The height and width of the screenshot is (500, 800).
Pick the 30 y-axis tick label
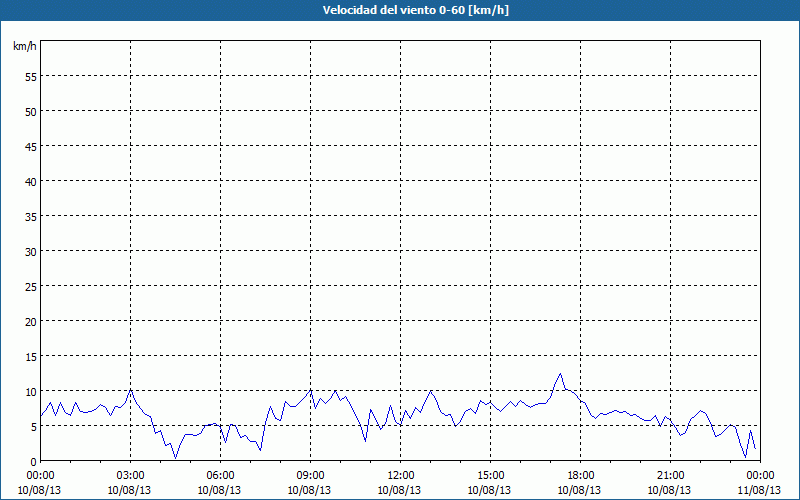point(31,252)
